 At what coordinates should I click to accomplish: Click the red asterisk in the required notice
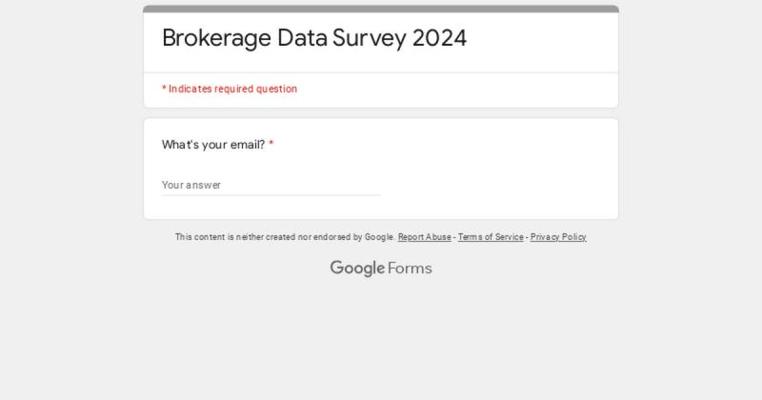click(x=164, y=89)
